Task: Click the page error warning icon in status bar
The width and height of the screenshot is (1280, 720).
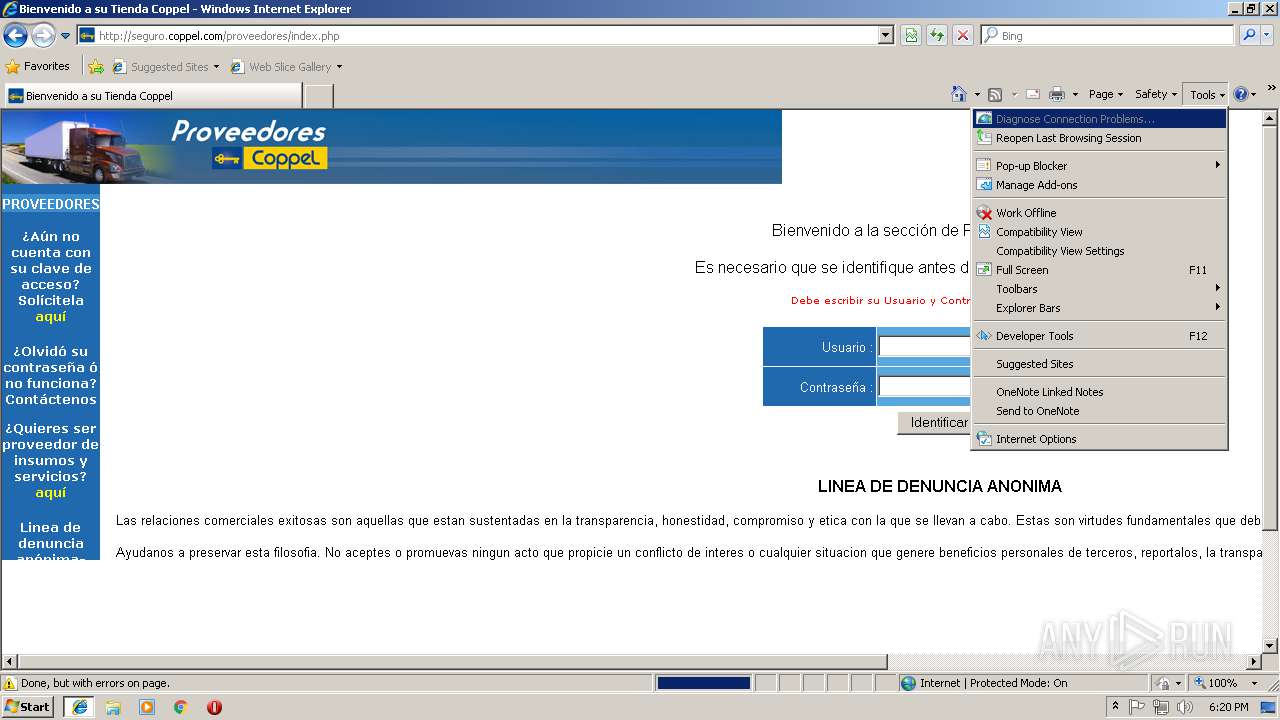Action: tap(10, 683)
